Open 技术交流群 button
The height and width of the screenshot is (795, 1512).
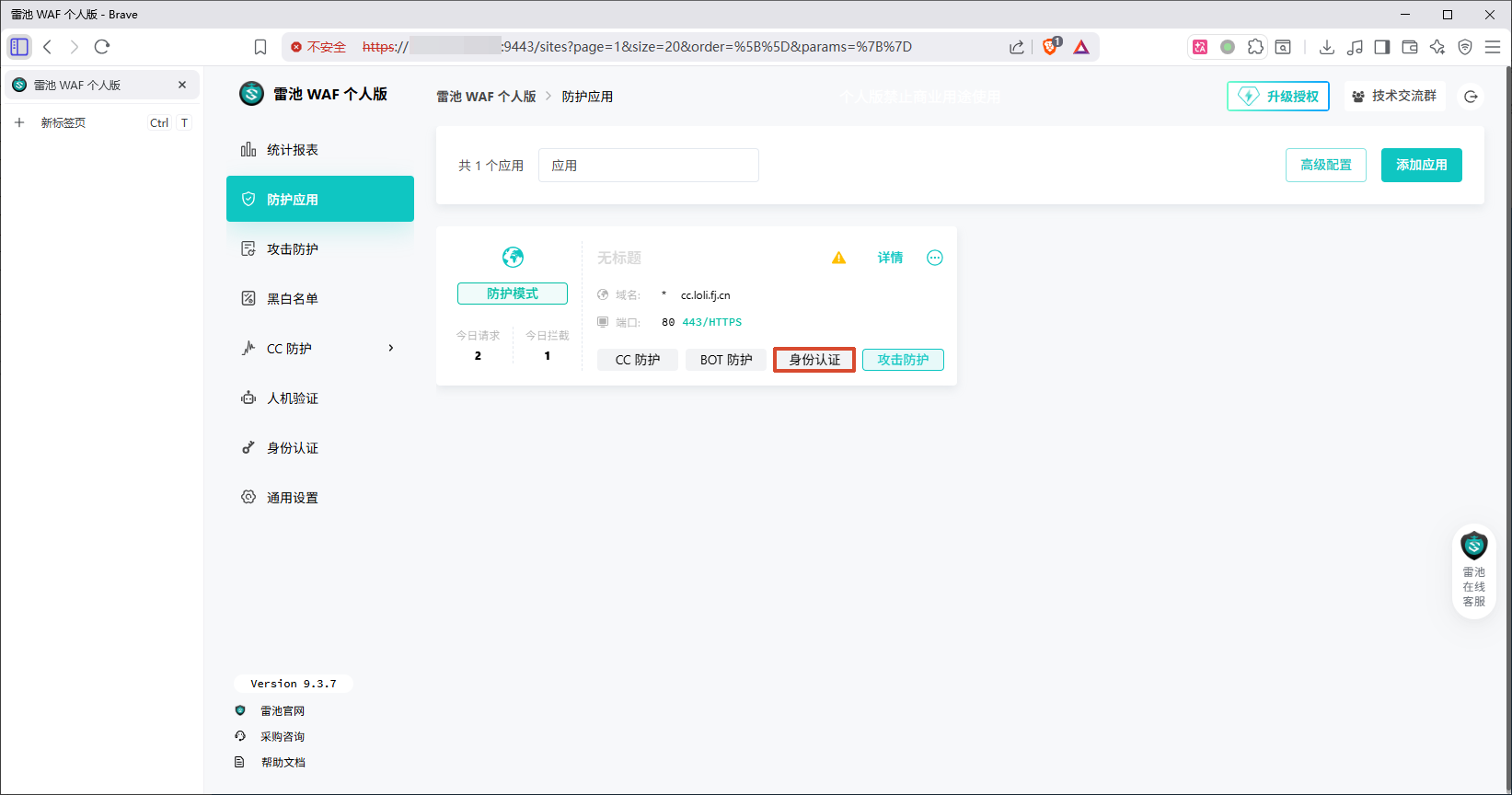pyautogui.click(x=1394, y=97)
